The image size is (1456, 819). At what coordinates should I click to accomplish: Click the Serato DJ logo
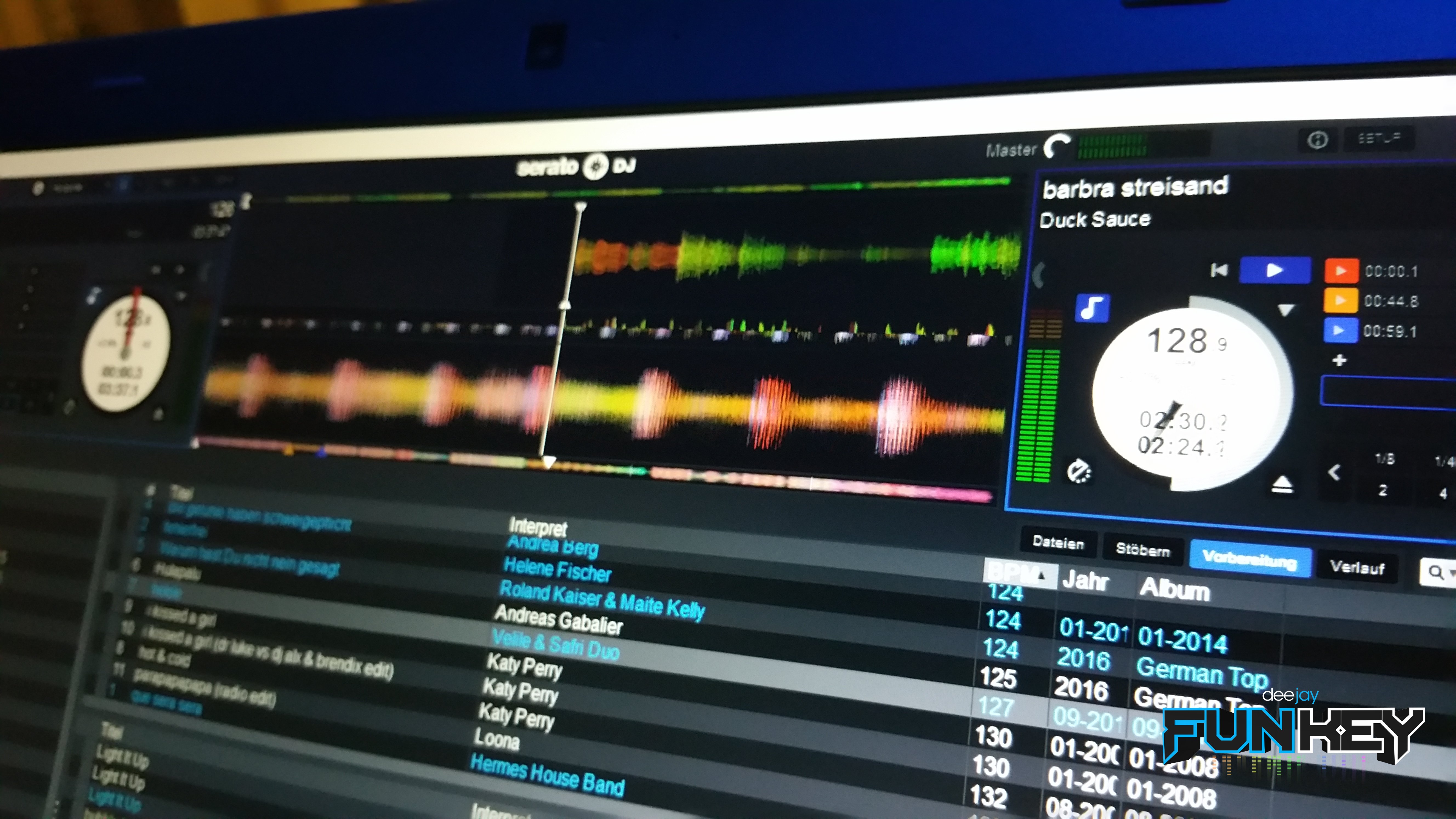pos(576,167)
